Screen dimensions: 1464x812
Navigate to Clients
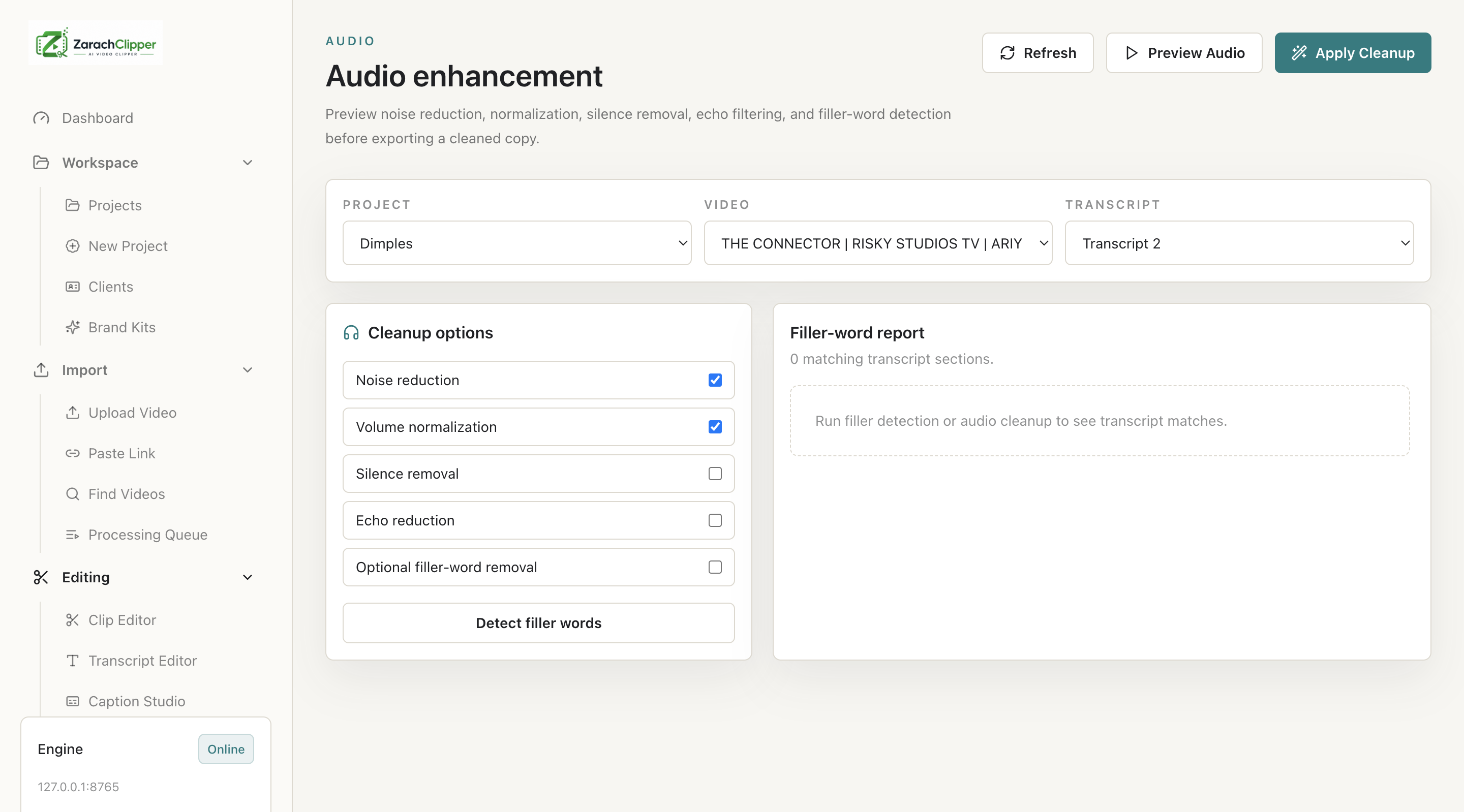point(111,287)
